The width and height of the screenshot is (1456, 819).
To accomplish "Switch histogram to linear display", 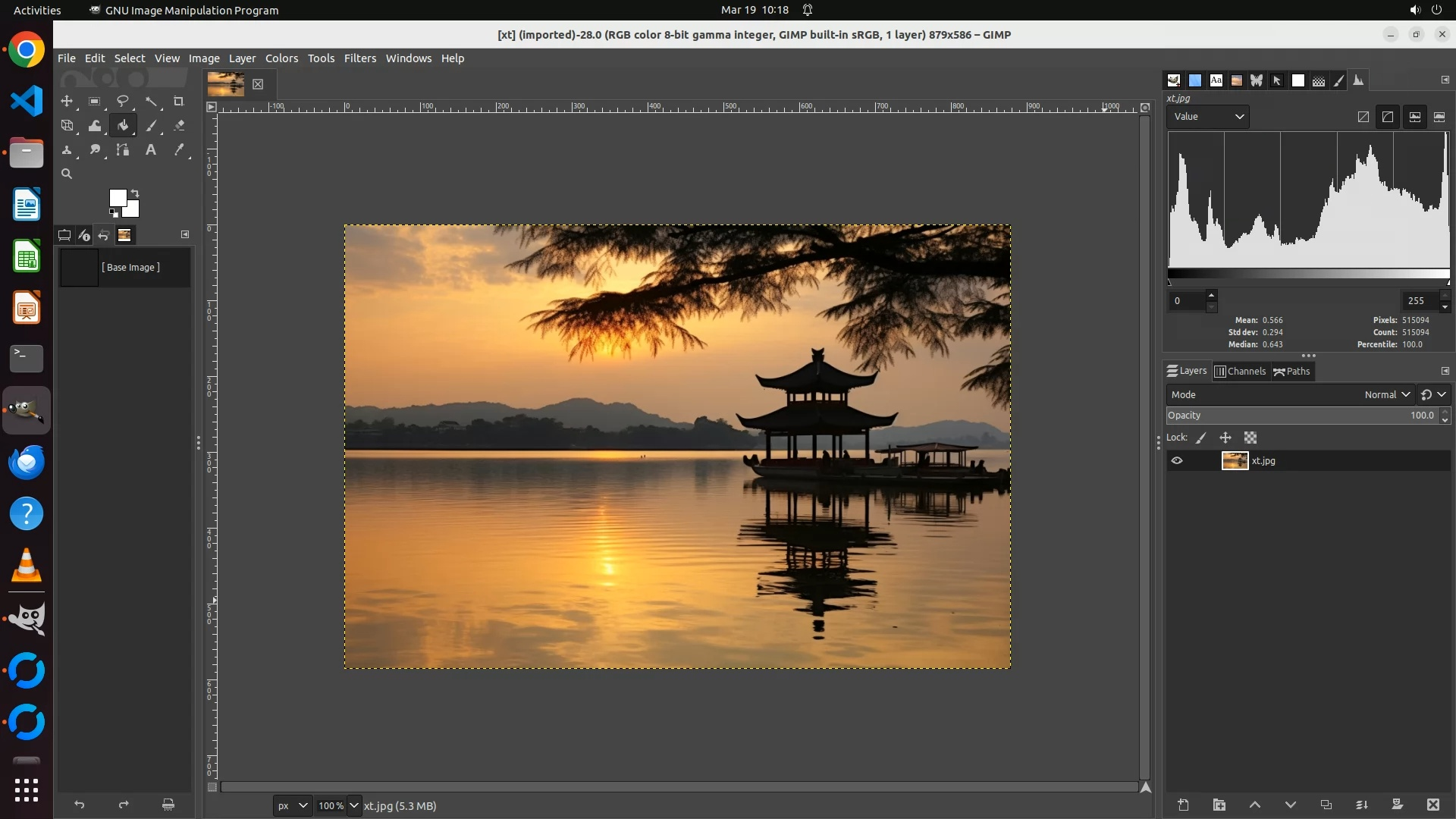I will (1363, 117).
